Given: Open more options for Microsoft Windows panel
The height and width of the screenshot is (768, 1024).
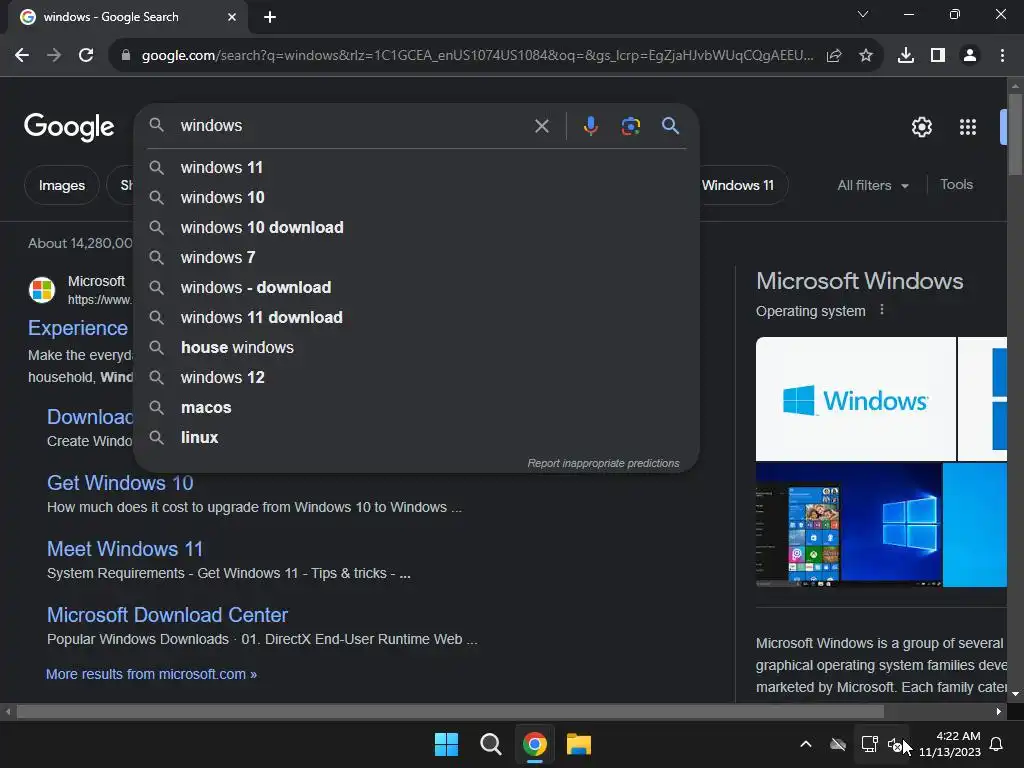Looking at the screenshot, I should 882,310.
